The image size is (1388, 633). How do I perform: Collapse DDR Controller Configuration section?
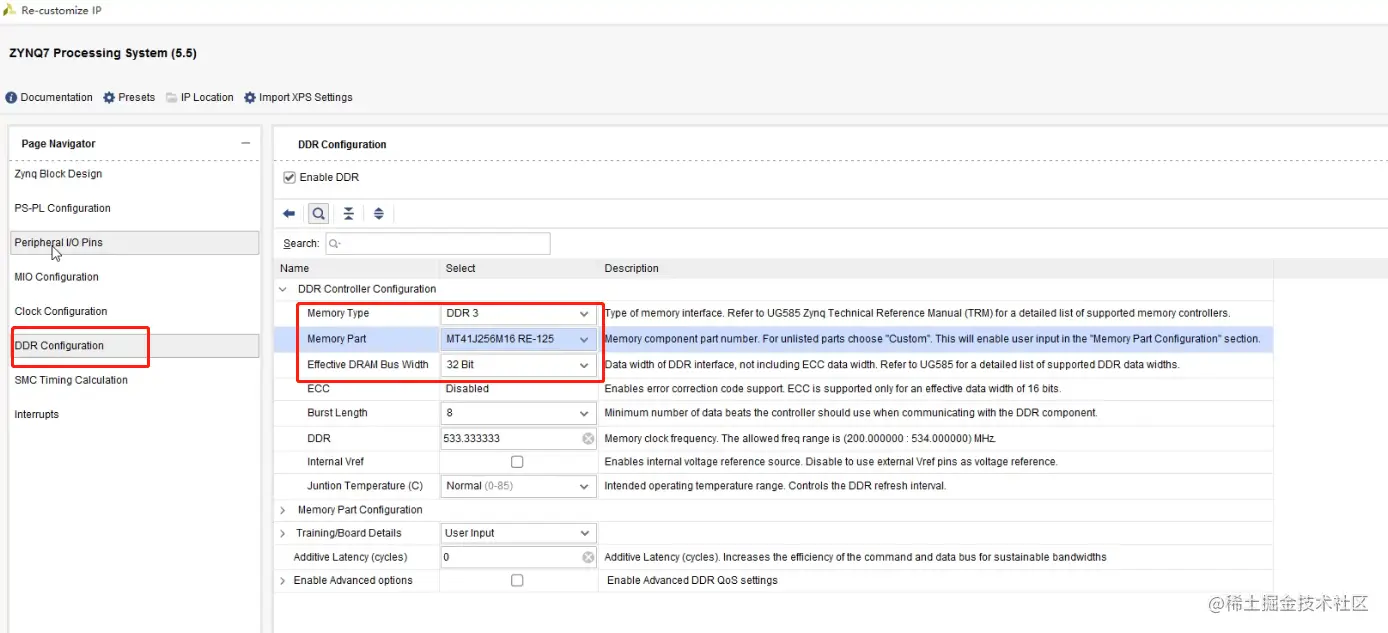(283, 289)
